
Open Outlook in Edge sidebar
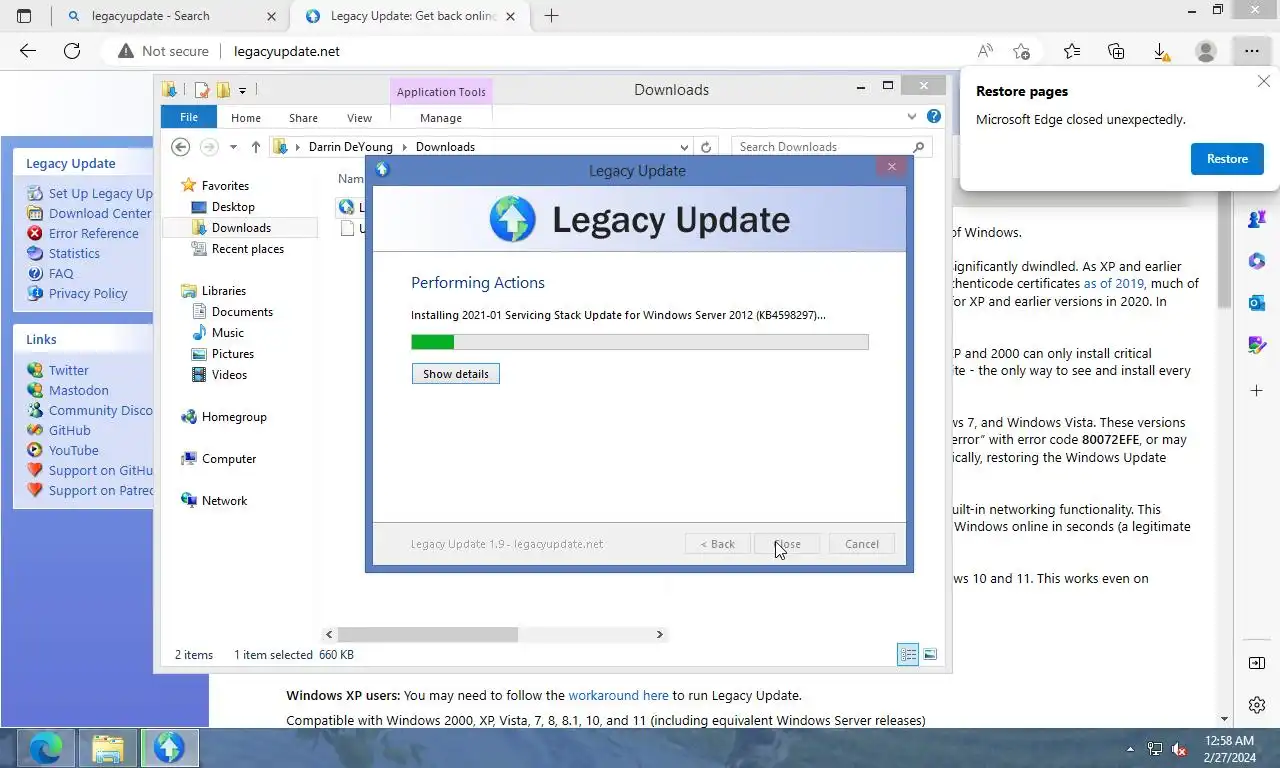(1257, 302)
